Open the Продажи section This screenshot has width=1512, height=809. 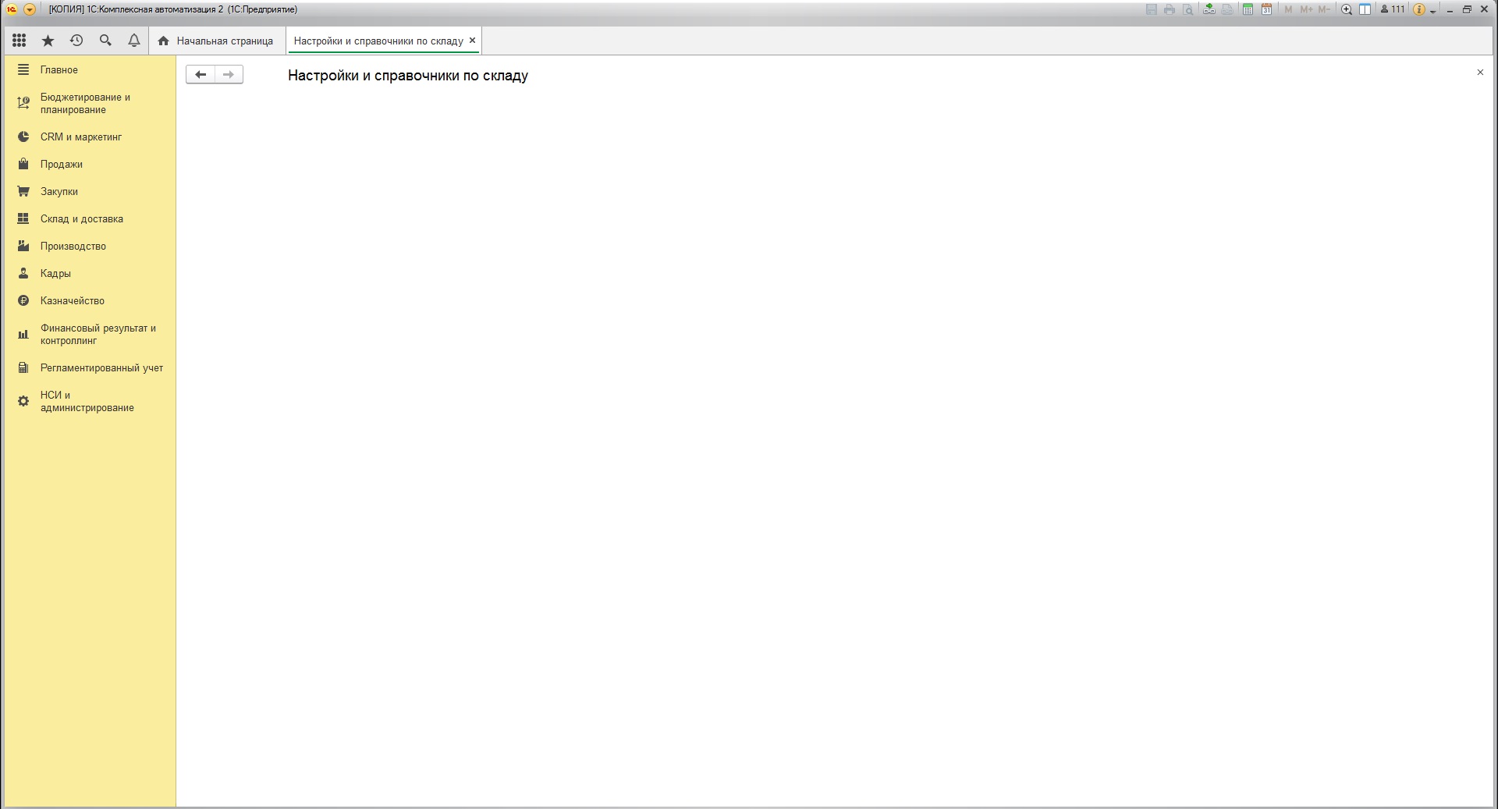click(x=61, y=165)
